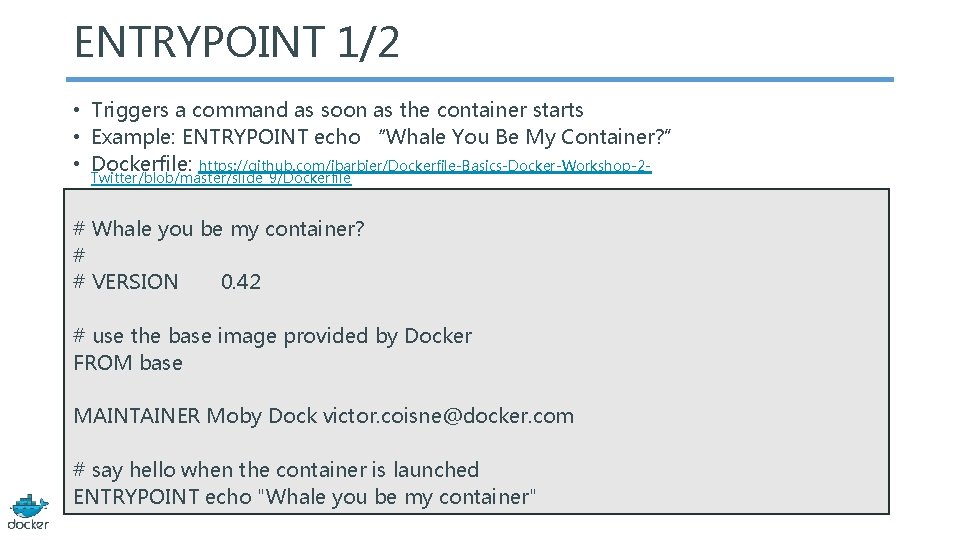Click the MAINTAINER keyword in the code
960x540 pixels.
137,416
